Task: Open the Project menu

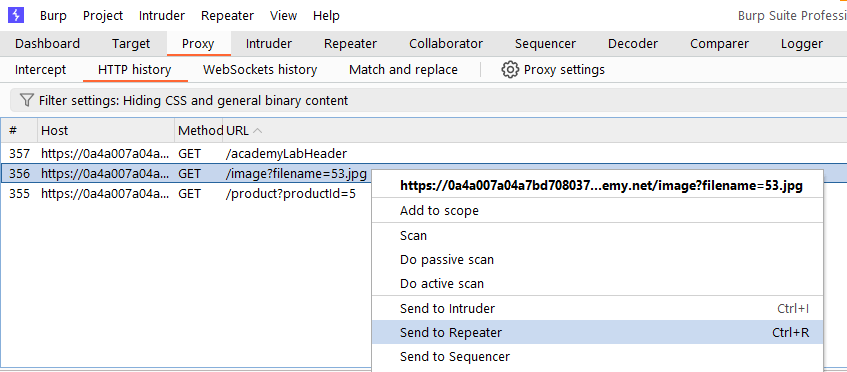Action: point(103,16)
